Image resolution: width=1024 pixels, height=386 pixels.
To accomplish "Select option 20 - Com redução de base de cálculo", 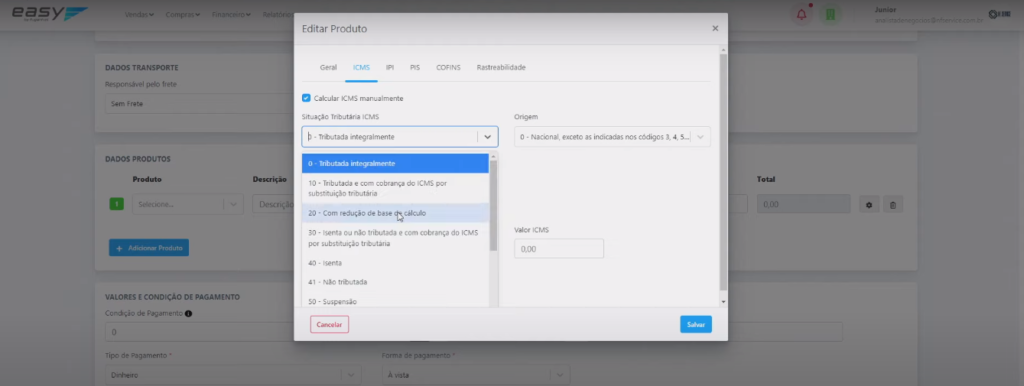I will point(395,213).
